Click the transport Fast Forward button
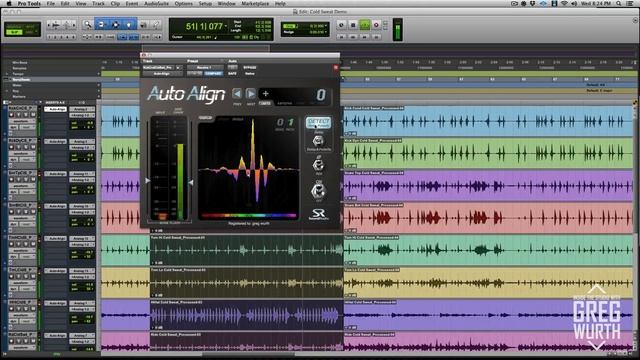The height and width of the screenshot is (360, 640). pyautogui.click(x=364, y=37)
